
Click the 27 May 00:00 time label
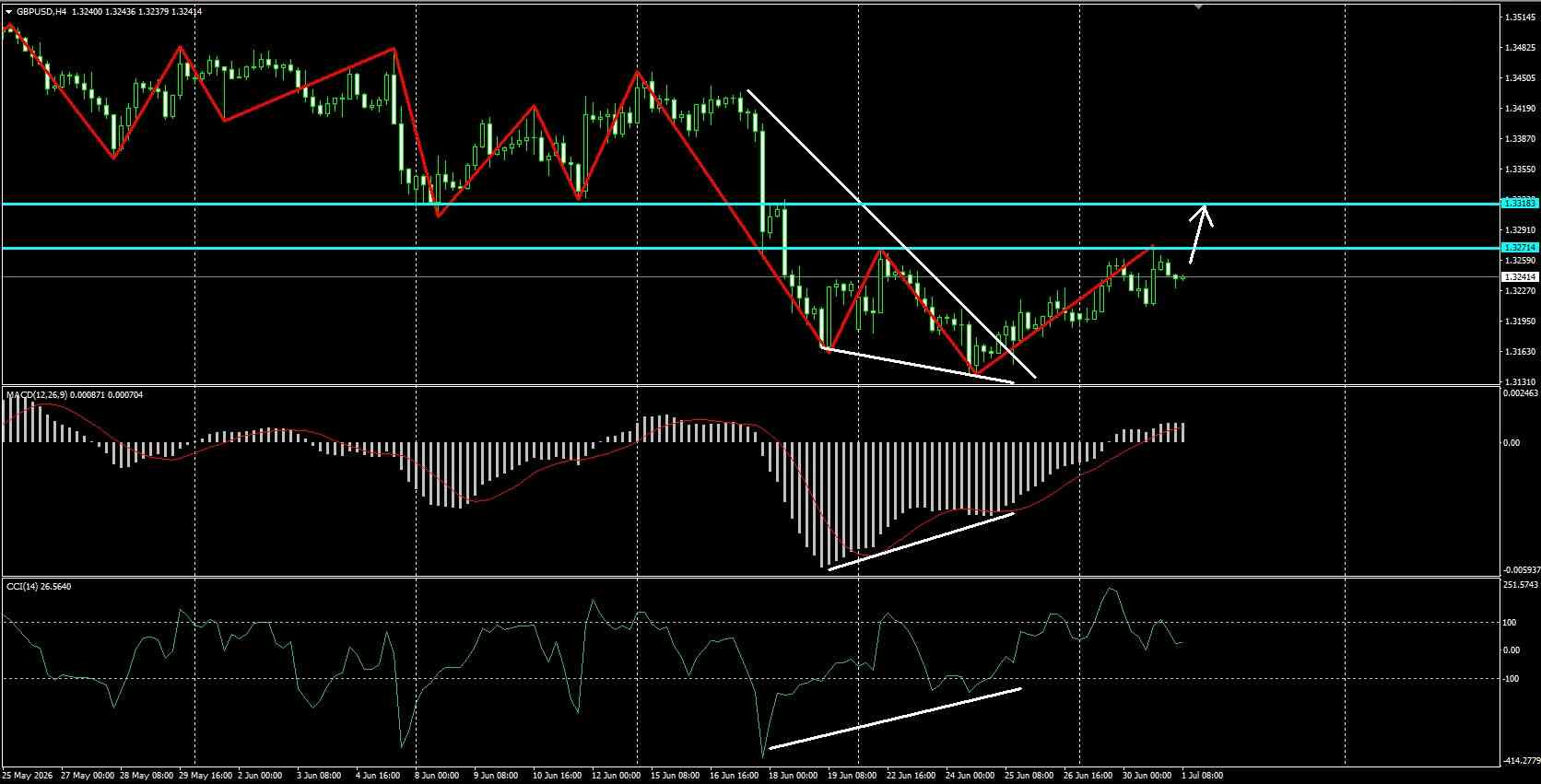88,776
